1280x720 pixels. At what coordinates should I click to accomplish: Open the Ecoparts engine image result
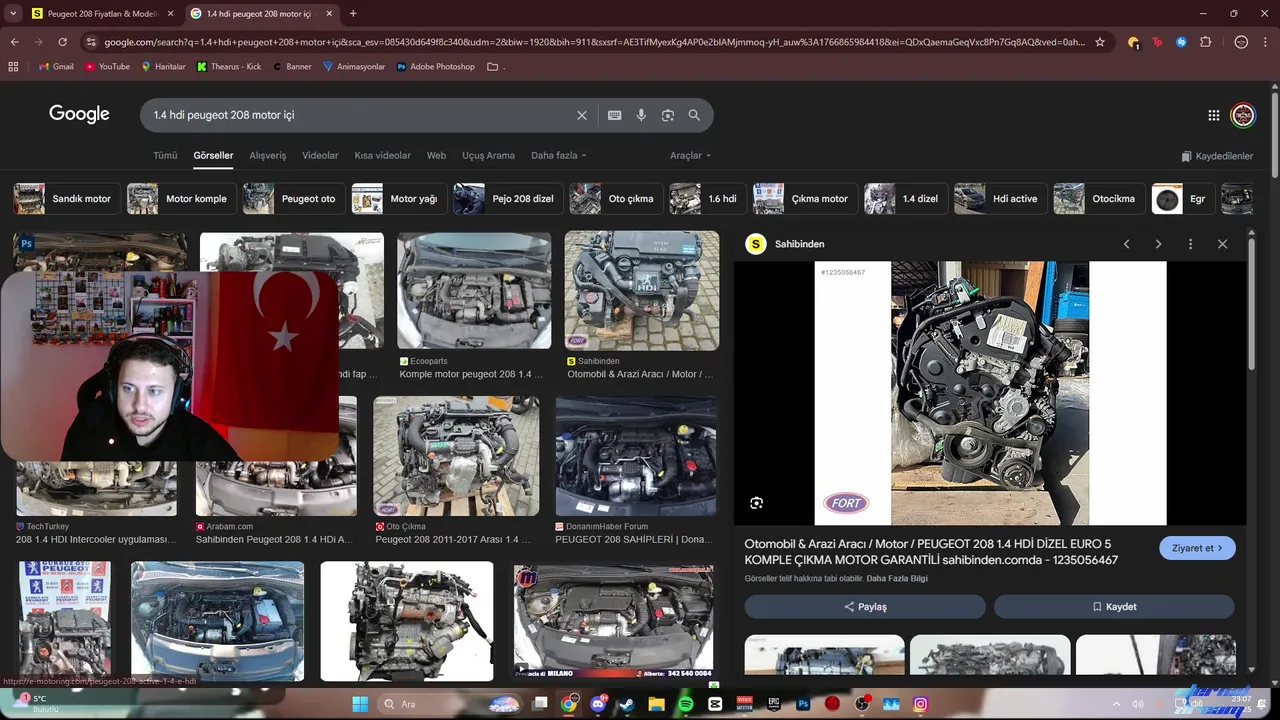pos(474,291)
